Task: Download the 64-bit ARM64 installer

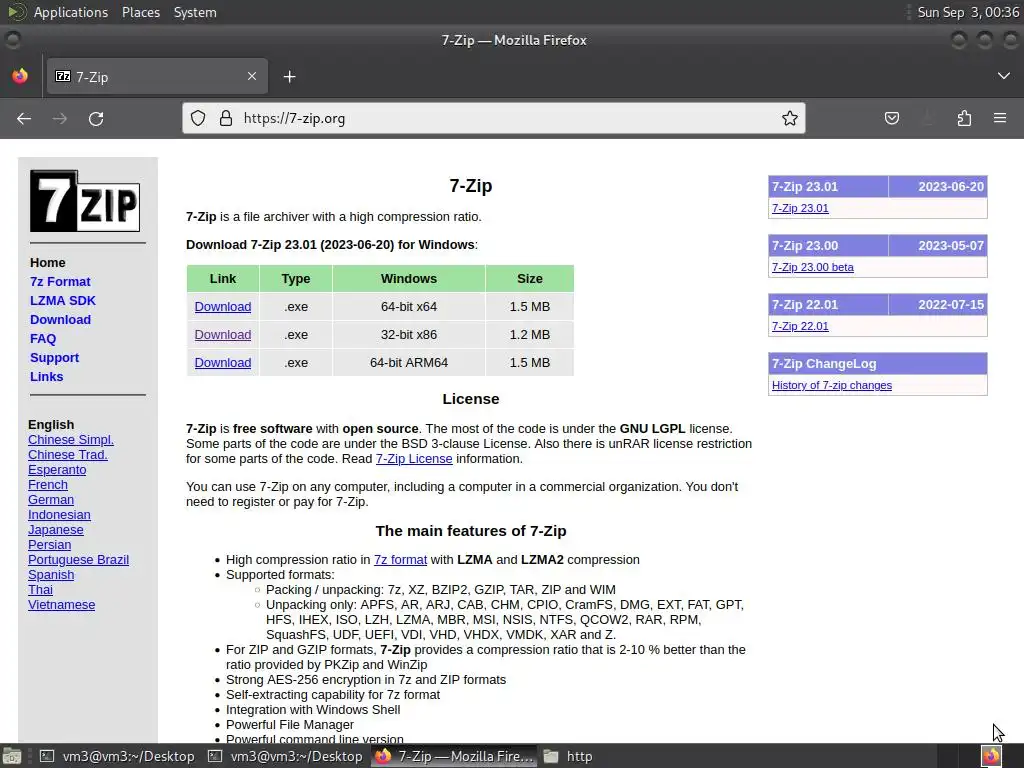Action: (223, 362)
